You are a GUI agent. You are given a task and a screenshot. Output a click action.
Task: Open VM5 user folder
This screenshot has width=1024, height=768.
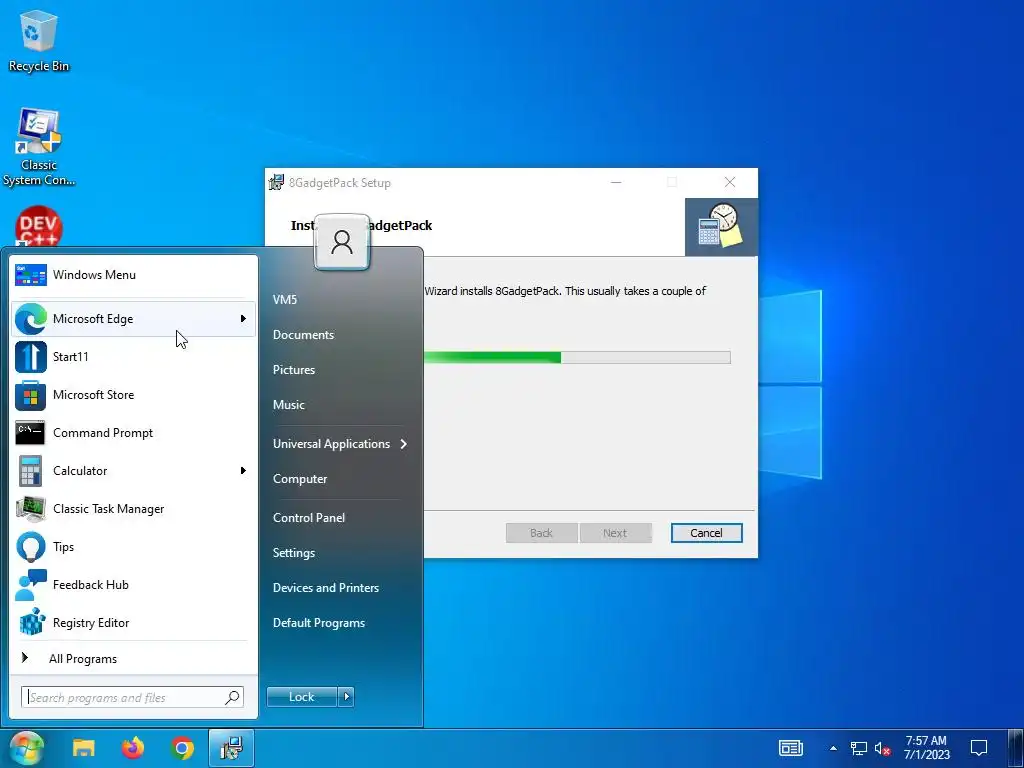tap(285, 300)
